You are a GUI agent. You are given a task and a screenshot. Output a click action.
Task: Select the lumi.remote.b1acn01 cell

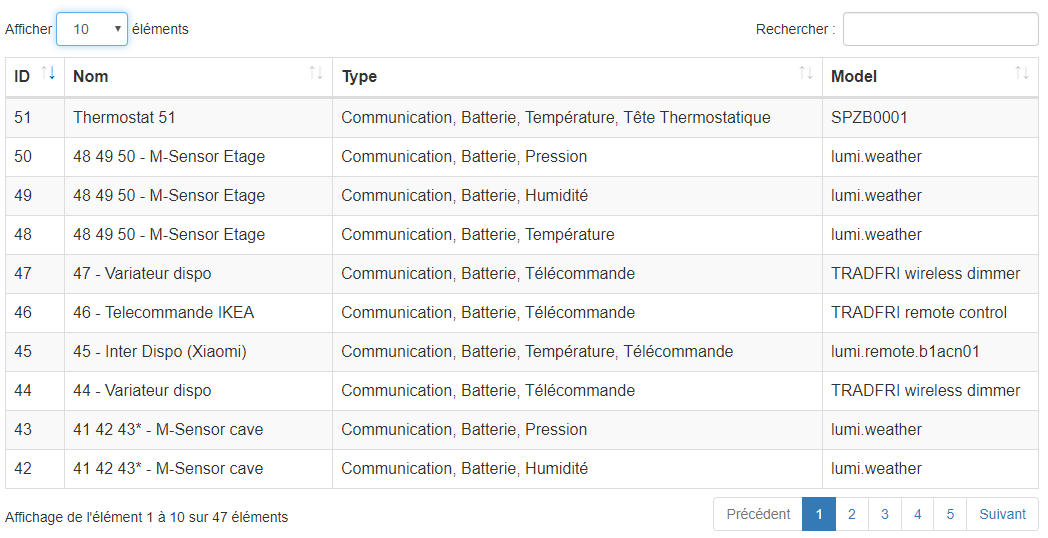[905, 351]
